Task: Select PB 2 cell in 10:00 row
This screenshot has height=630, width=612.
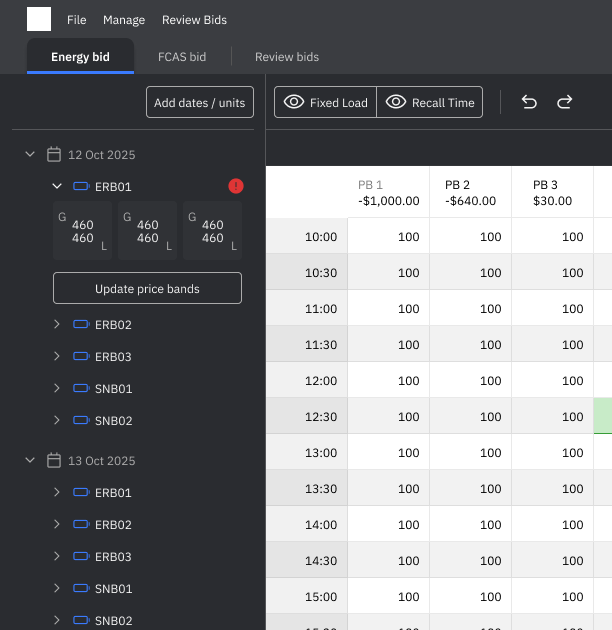Action: tap(470, 237)
